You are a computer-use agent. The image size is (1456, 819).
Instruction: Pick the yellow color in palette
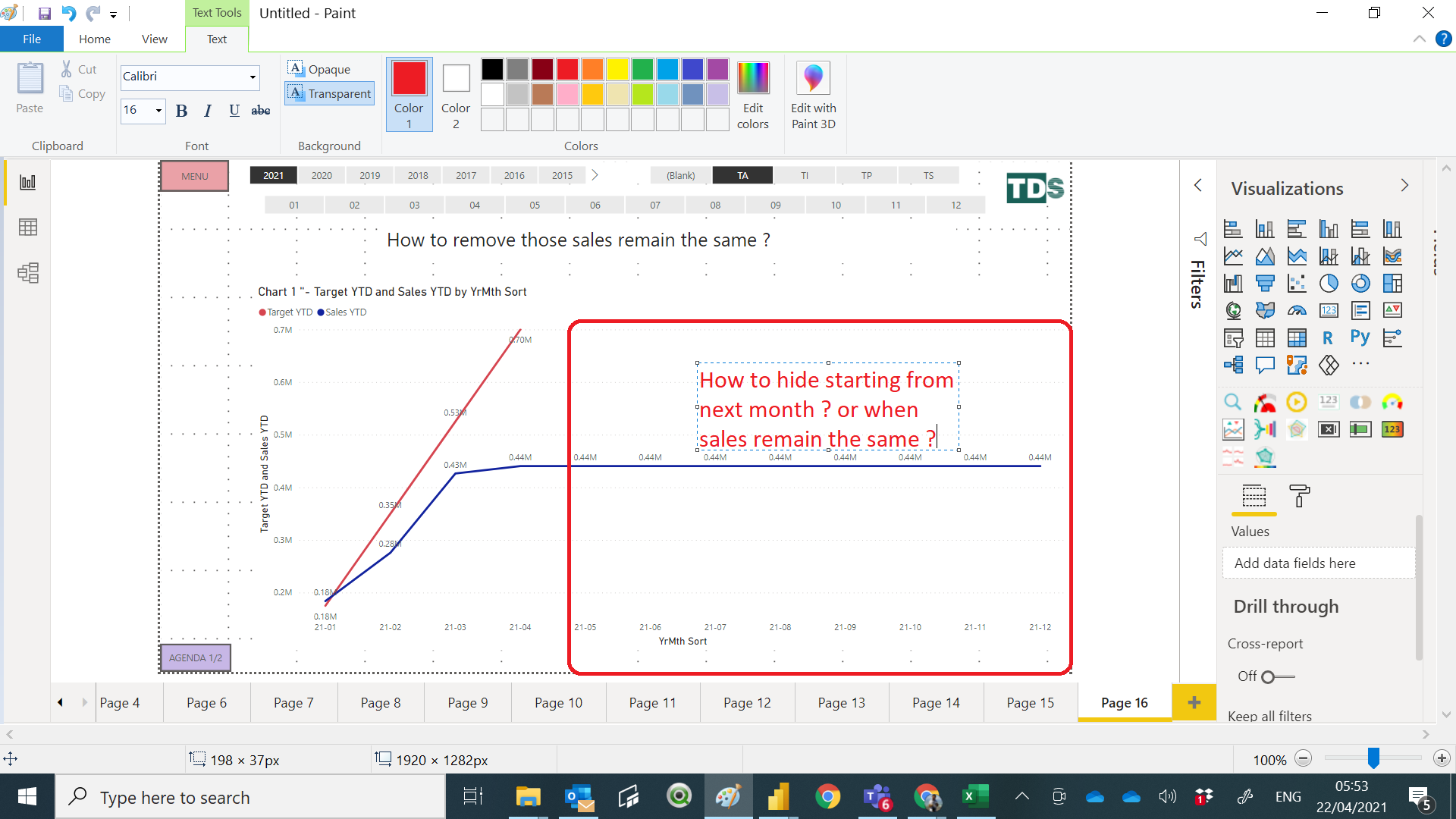pos(617,70)
